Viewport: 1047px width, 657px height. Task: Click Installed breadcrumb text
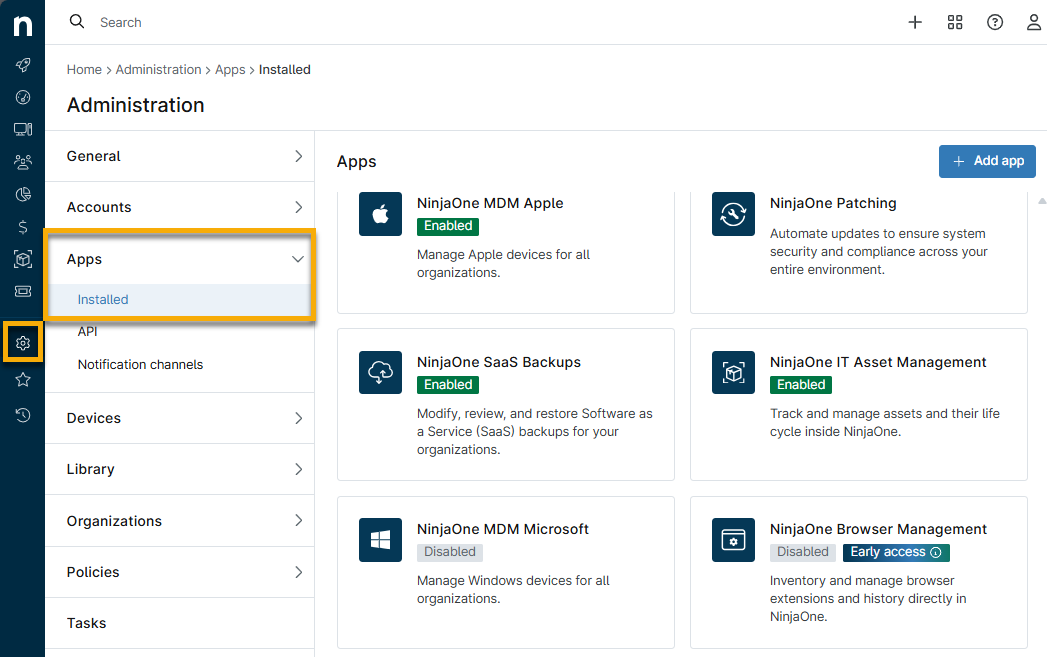click(x=284, y=69)
